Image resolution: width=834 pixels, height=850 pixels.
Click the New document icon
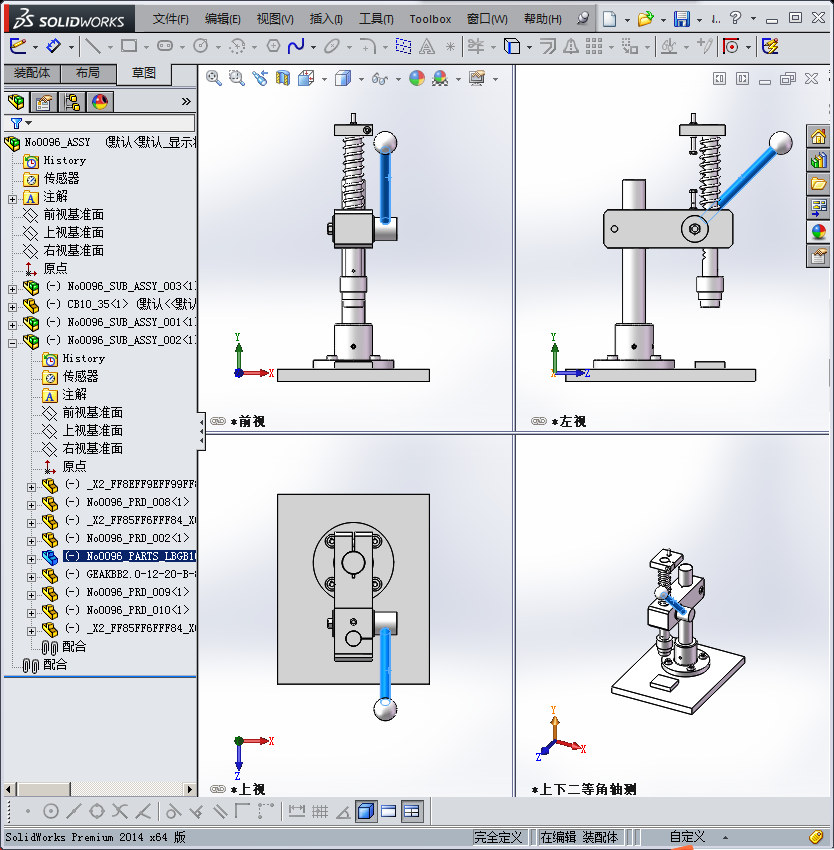coord(610,19)
